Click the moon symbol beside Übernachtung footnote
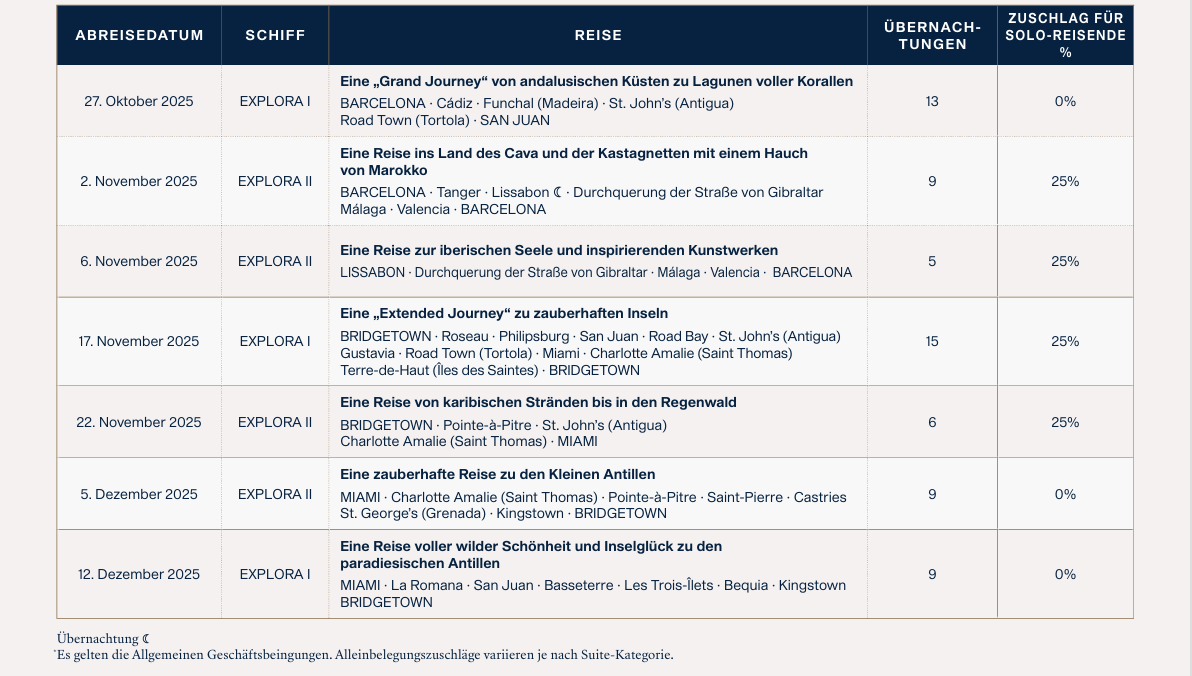This screenshot has width=1192, height=676. pos(146,638)
